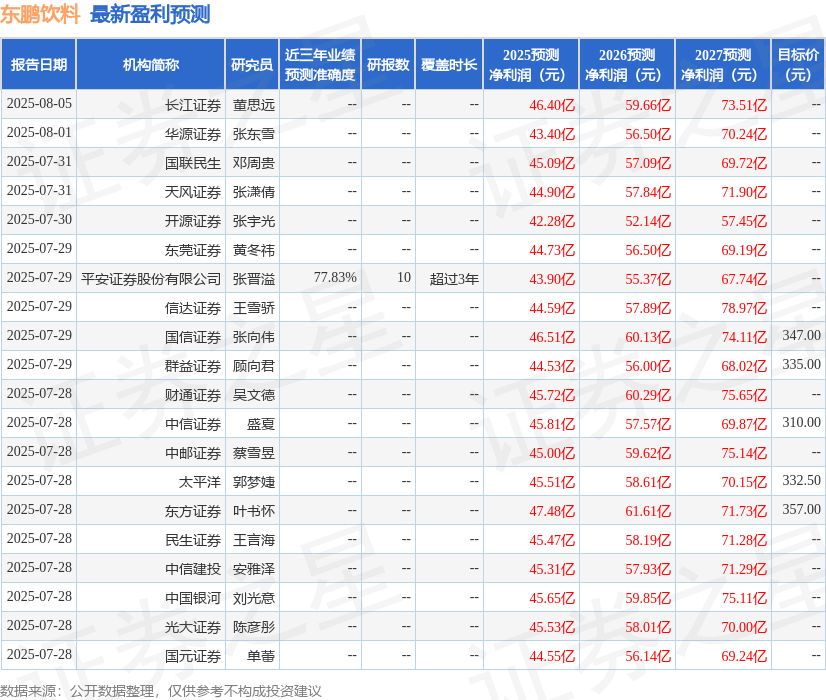Click the 目标价 column header
The height and width of the screenshot is (700, 826).
[798, 64]
